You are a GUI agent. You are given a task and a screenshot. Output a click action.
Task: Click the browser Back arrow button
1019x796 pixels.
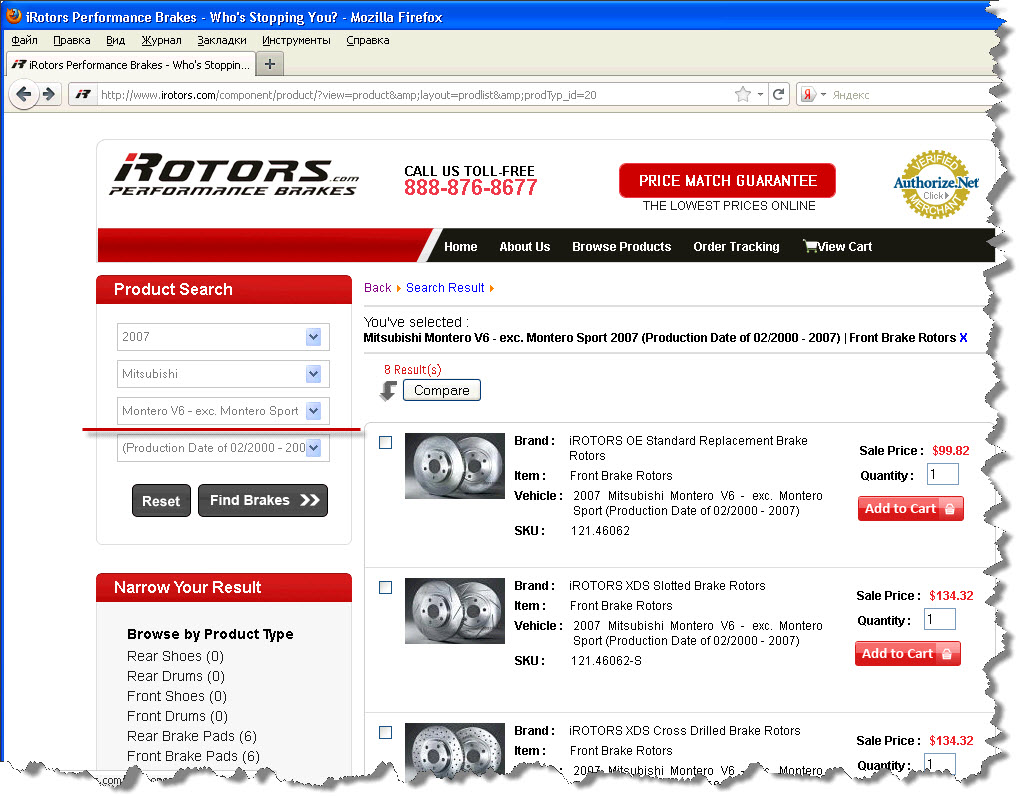pyautogui.click(x=24, y=95)
